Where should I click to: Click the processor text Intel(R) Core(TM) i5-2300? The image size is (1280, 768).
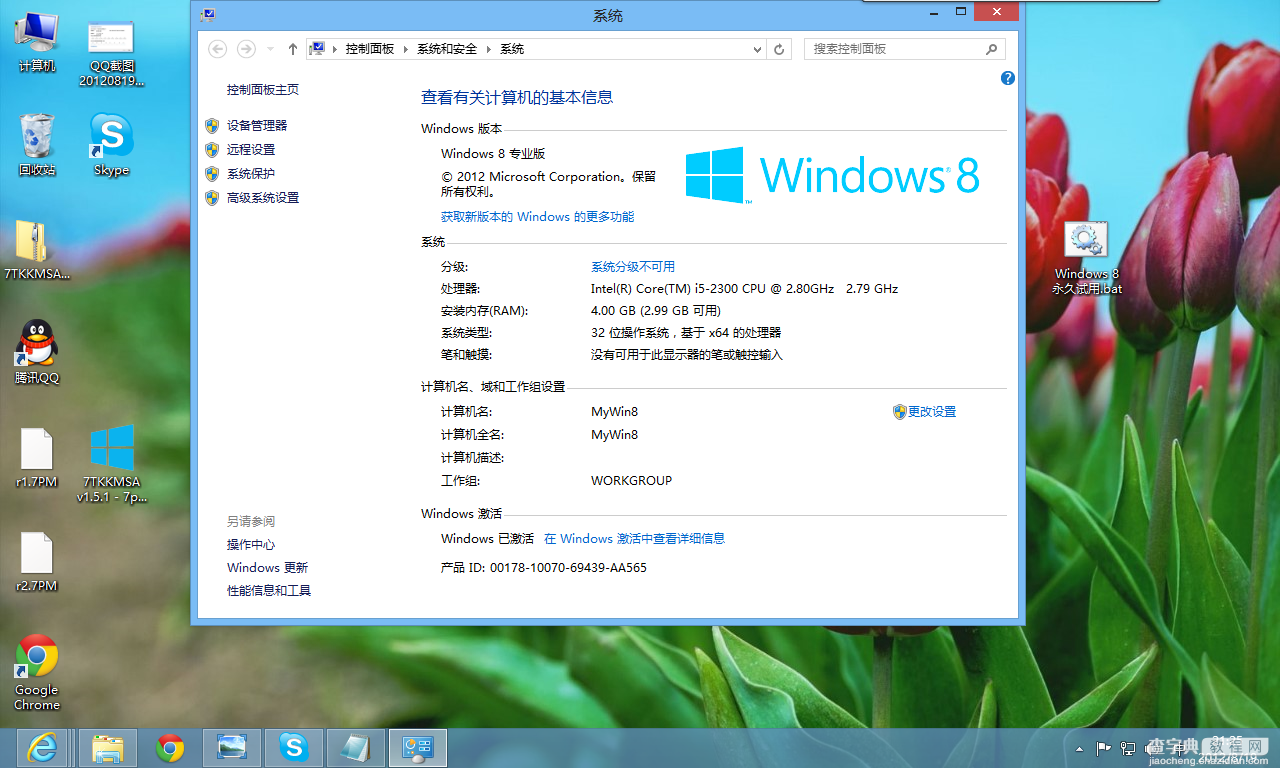click(745, 289)
